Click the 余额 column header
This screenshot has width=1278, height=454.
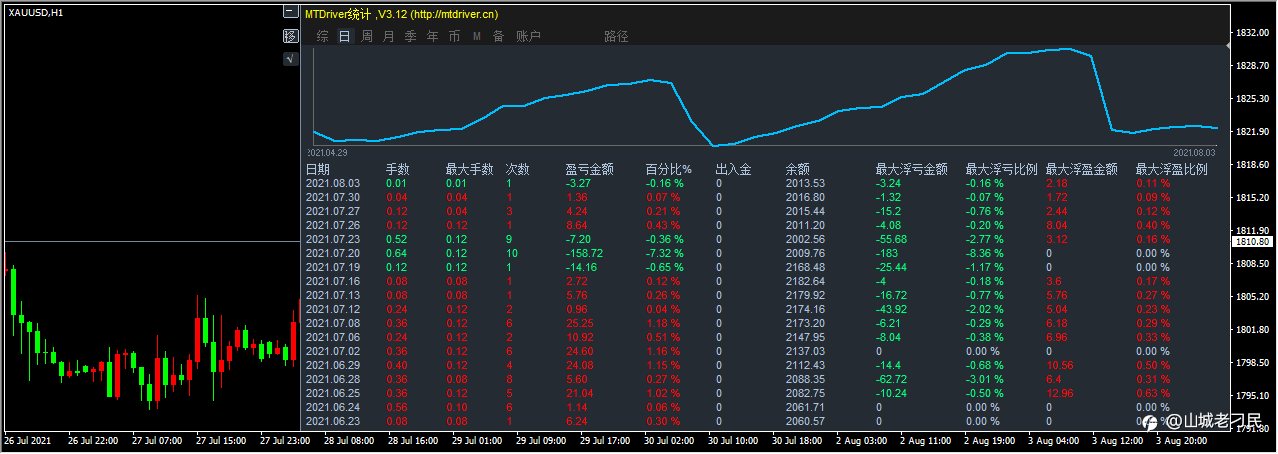pyautogui.click(x=798, y=170)
